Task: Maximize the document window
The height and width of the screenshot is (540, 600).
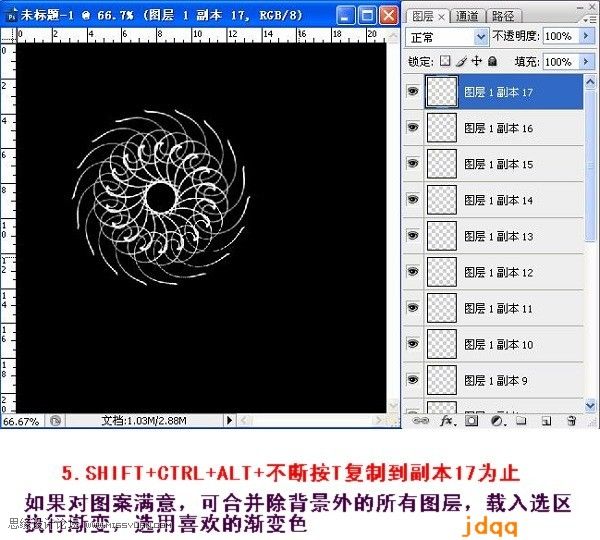Action: (367, 16)
